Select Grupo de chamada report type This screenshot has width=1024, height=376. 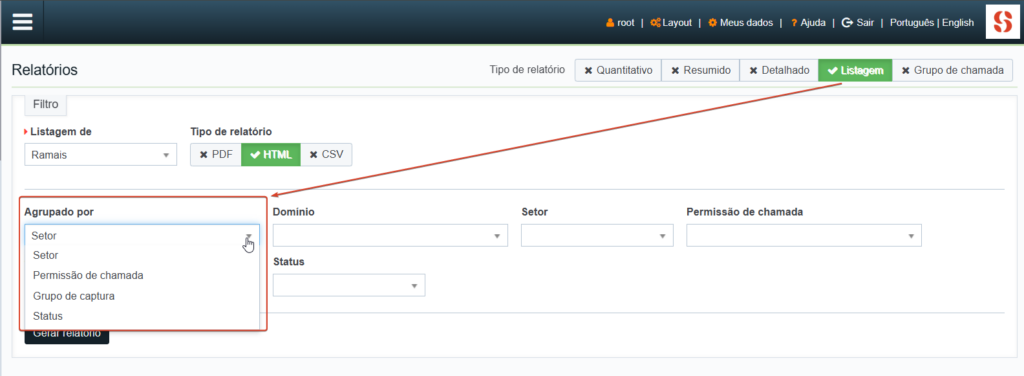952,70
